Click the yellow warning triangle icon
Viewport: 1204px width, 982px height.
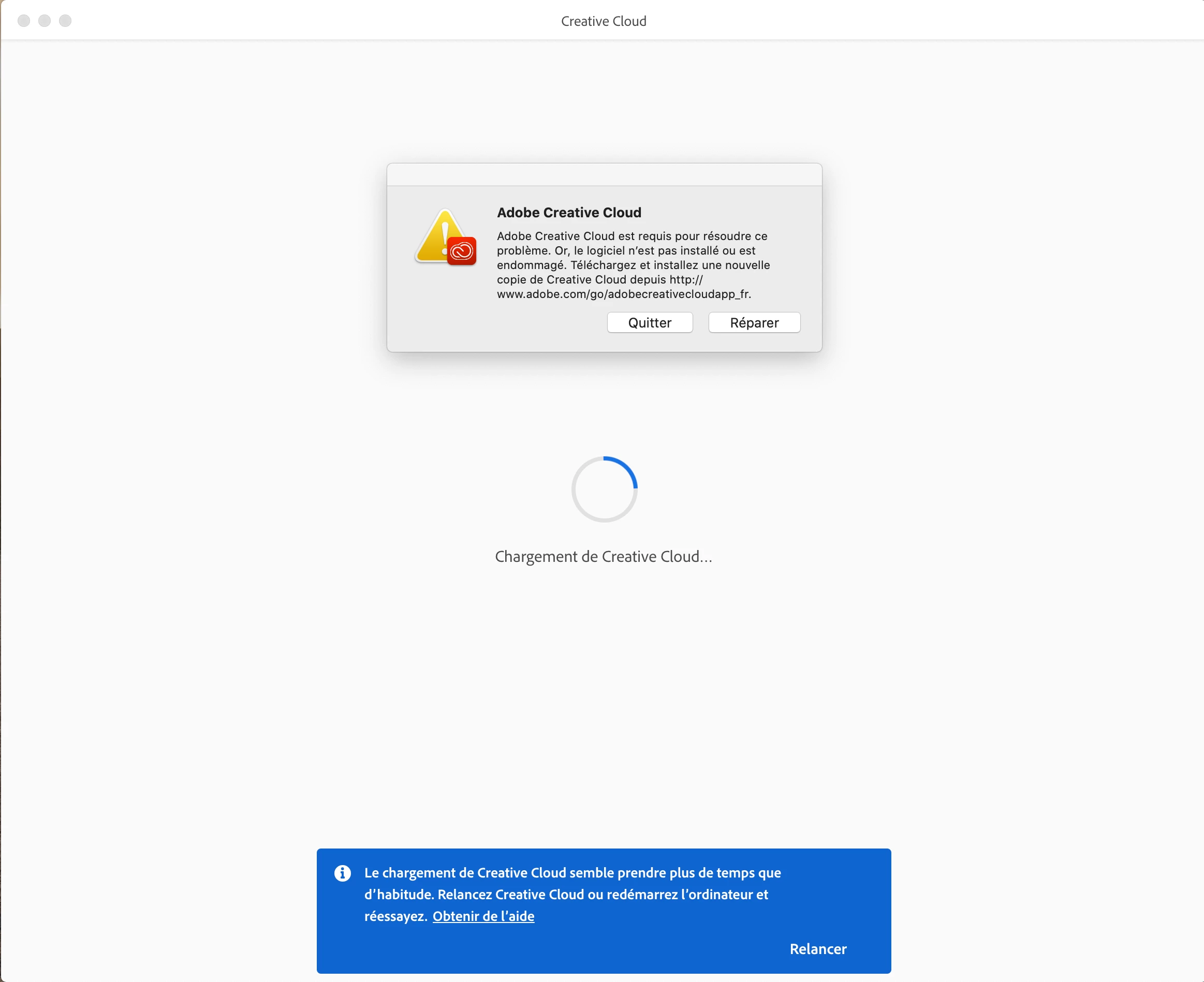point(436,241)
